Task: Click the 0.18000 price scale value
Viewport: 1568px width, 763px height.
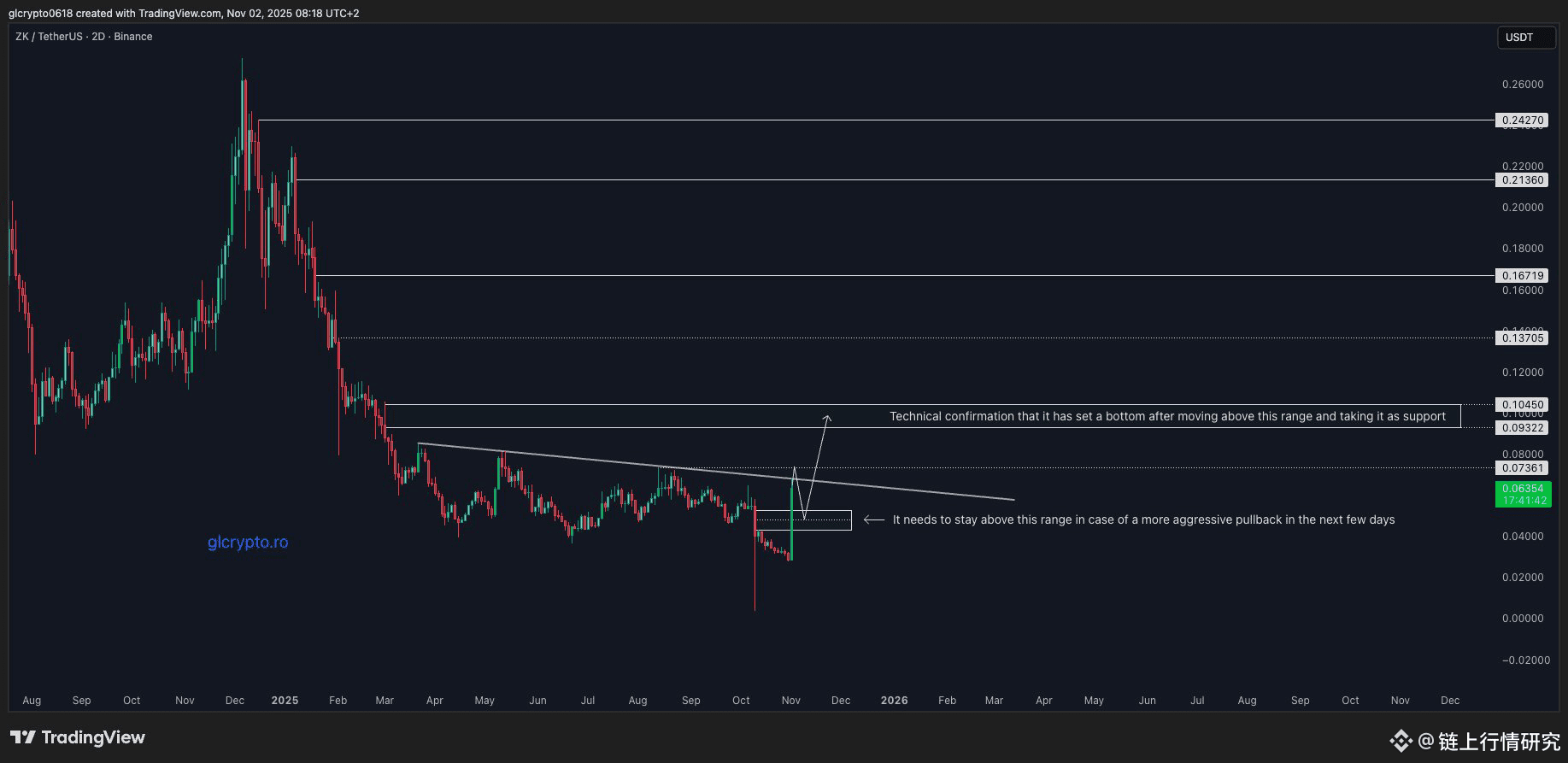Action: coord(1523,249)
